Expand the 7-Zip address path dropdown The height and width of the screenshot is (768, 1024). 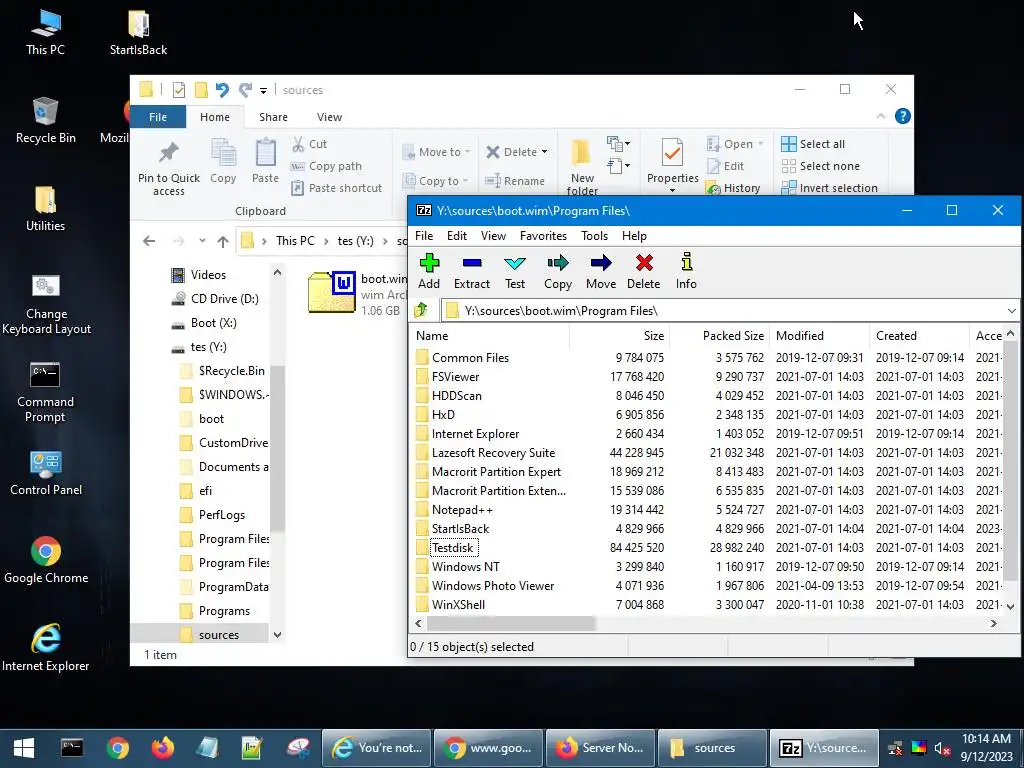pos(1011,311)
